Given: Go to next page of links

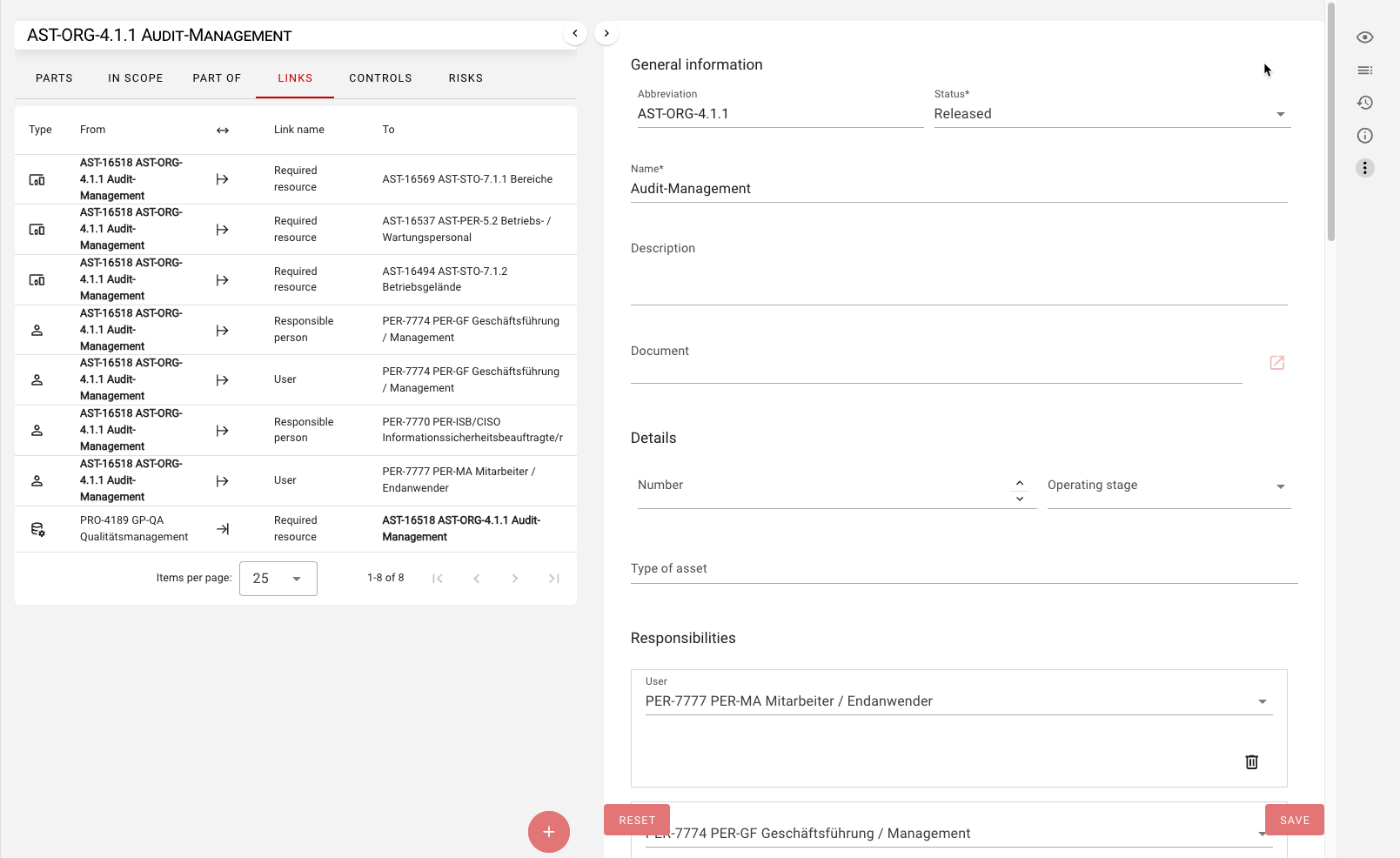Looking at the screenshot, I should pyautogui.click(x=515, y=579).
